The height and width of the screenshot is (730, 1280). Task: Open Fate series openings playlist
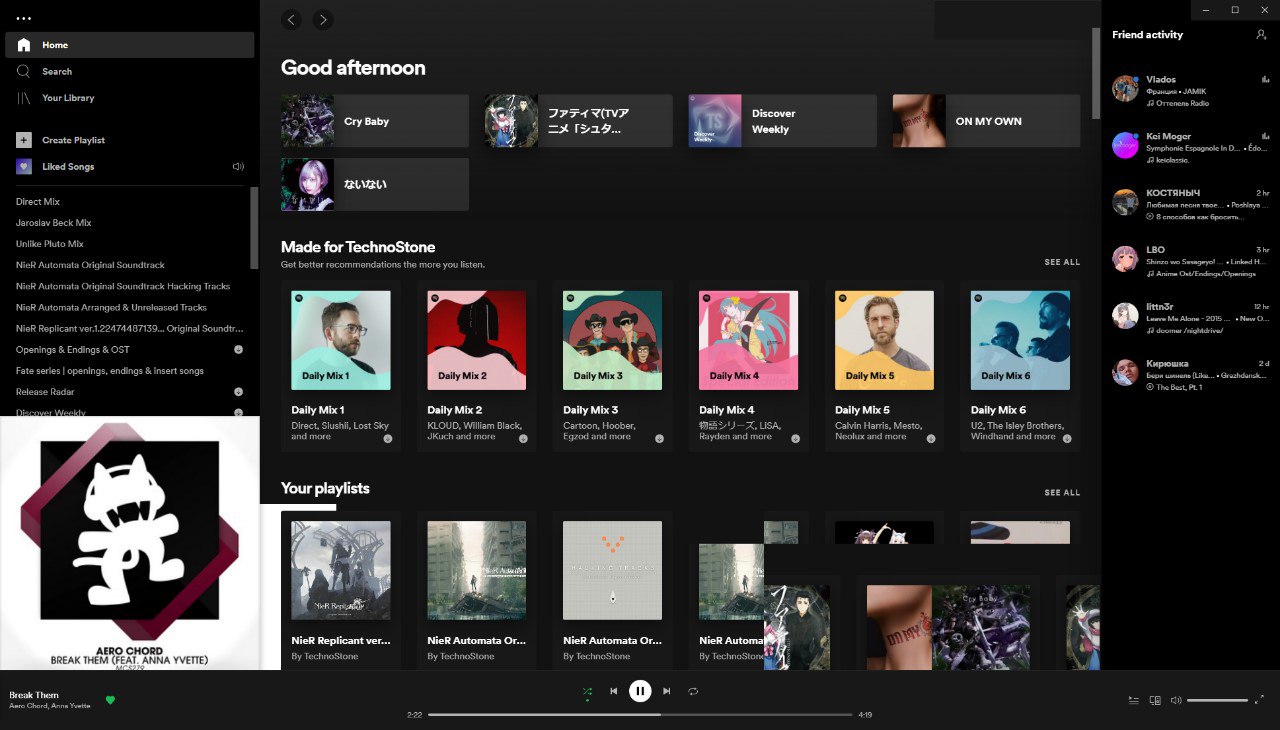[110, 370]
